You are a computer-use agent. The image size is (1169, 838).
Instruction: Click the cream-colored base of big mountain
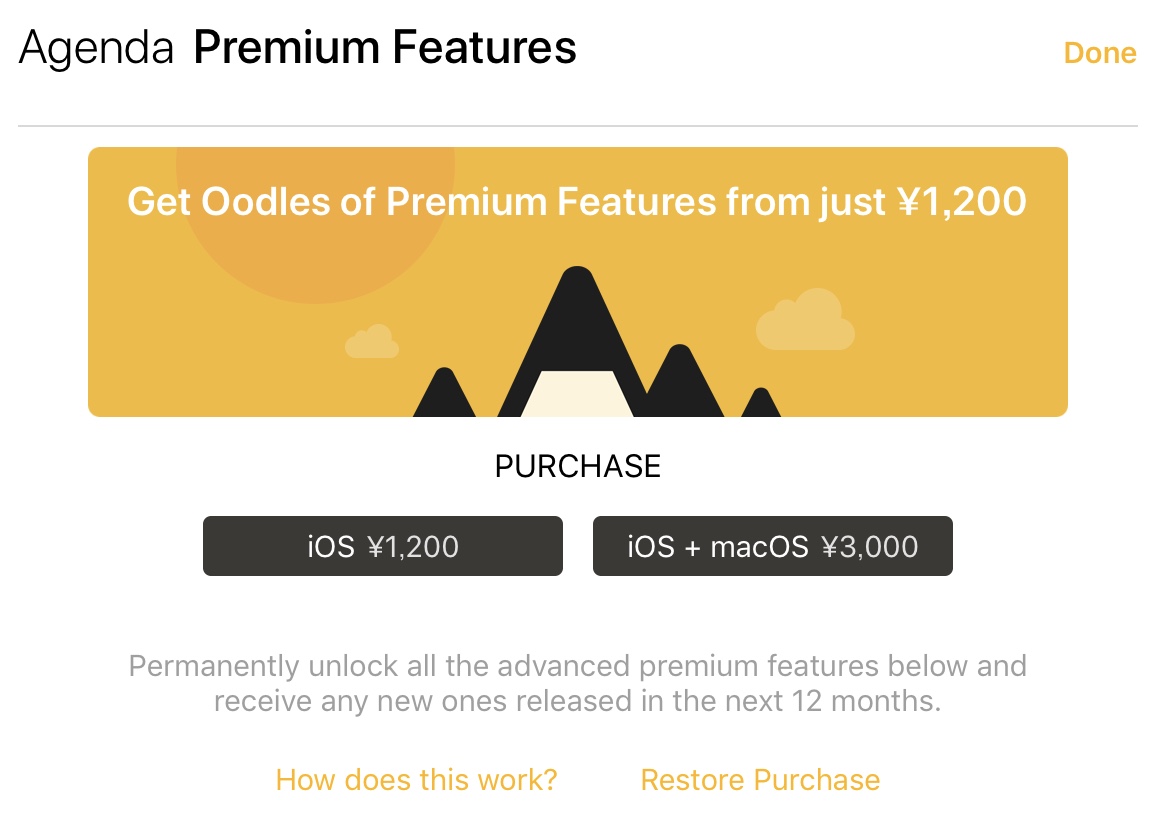point(577,394)
